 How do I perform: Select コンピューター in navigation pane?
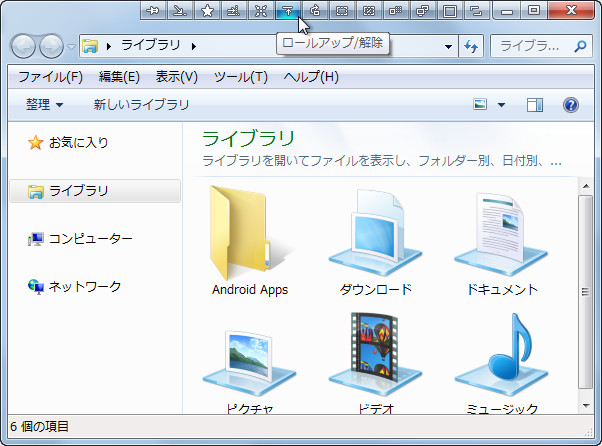80,239
